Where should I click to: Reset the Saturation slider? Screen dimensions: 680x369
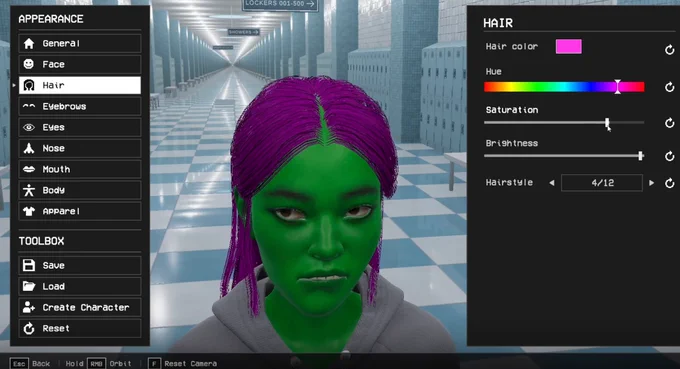(x=670, y=123)
